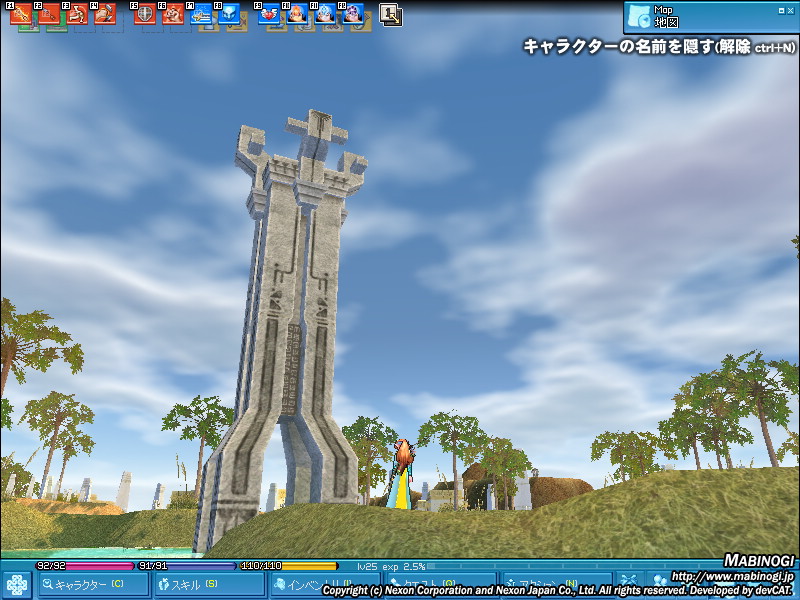
Task: Click the キャラクターの名前を隠す notification text
Action: pos(659,47)
